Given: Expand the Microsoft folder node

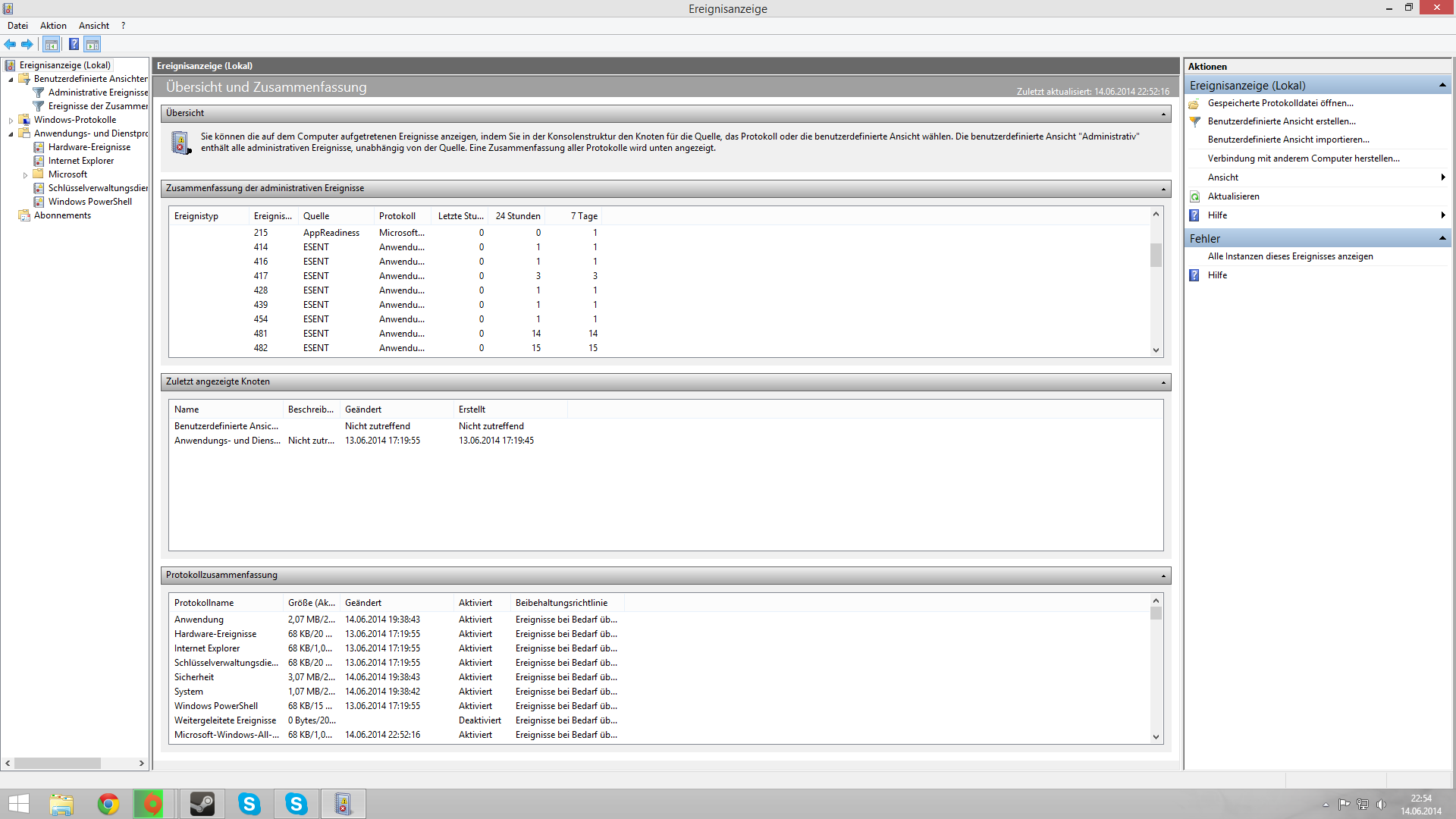Looking at the screenshot, I should coord(25,175).
